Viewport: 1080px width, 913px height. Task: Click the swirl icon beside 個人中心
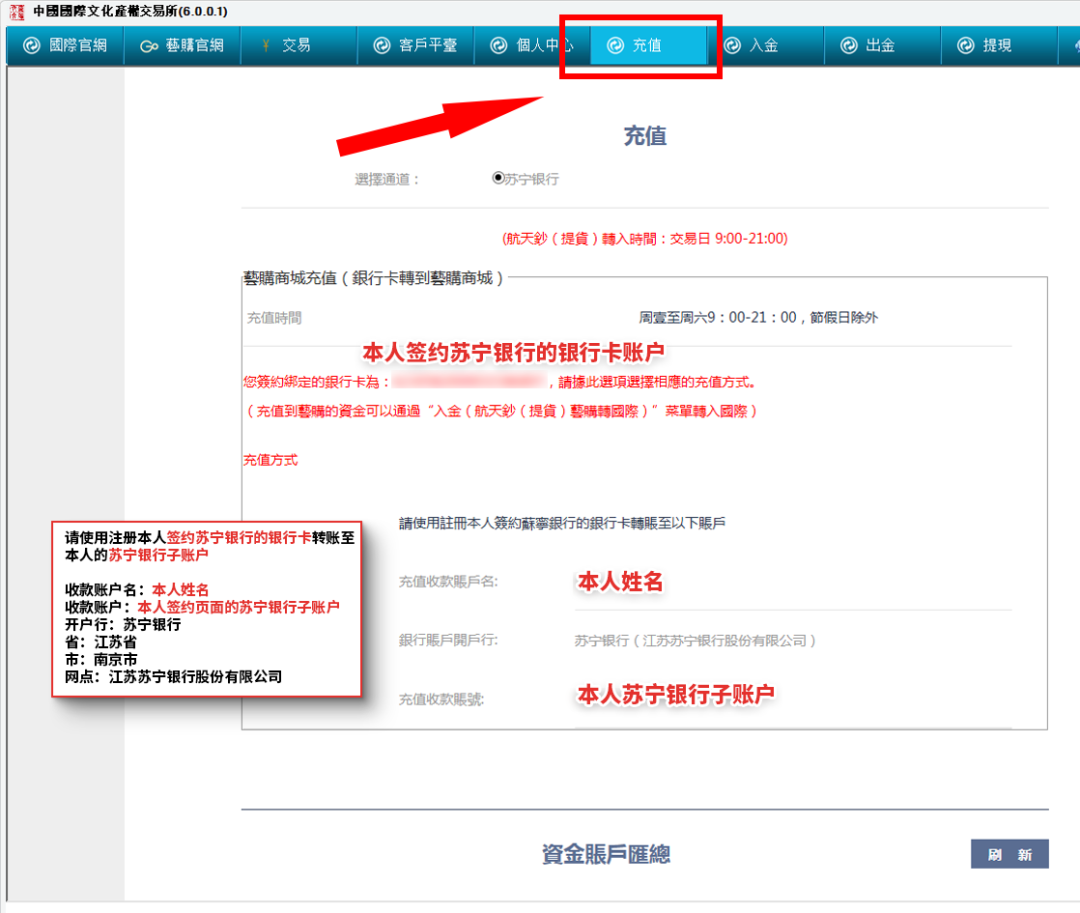pos(499,45)
